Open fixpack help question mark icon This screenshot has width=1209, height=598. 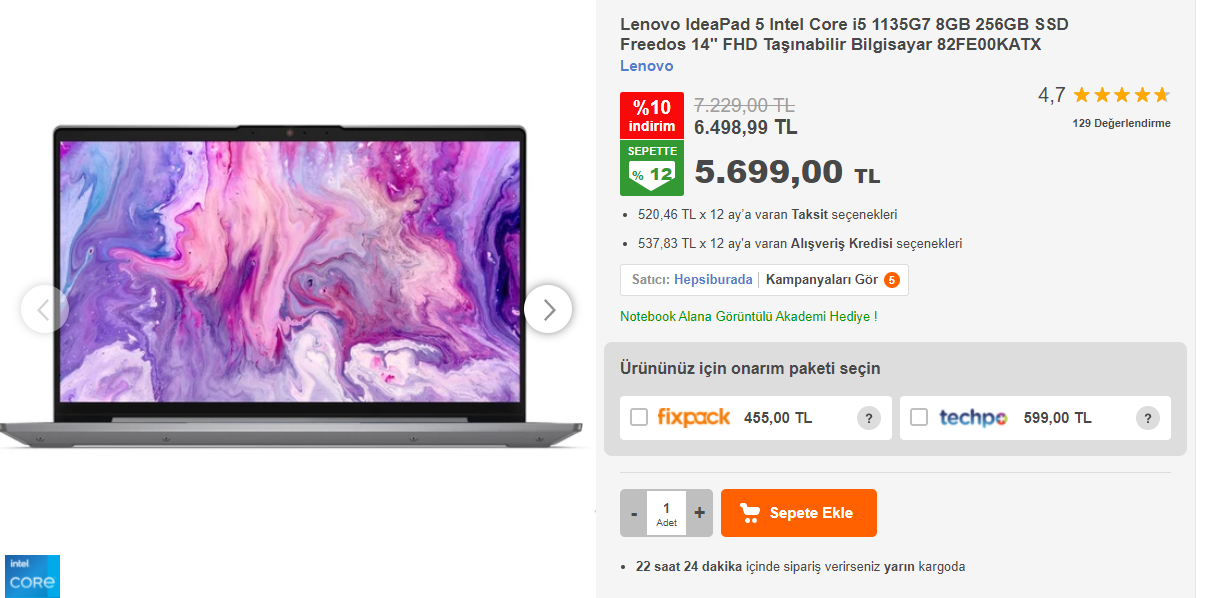869,418
